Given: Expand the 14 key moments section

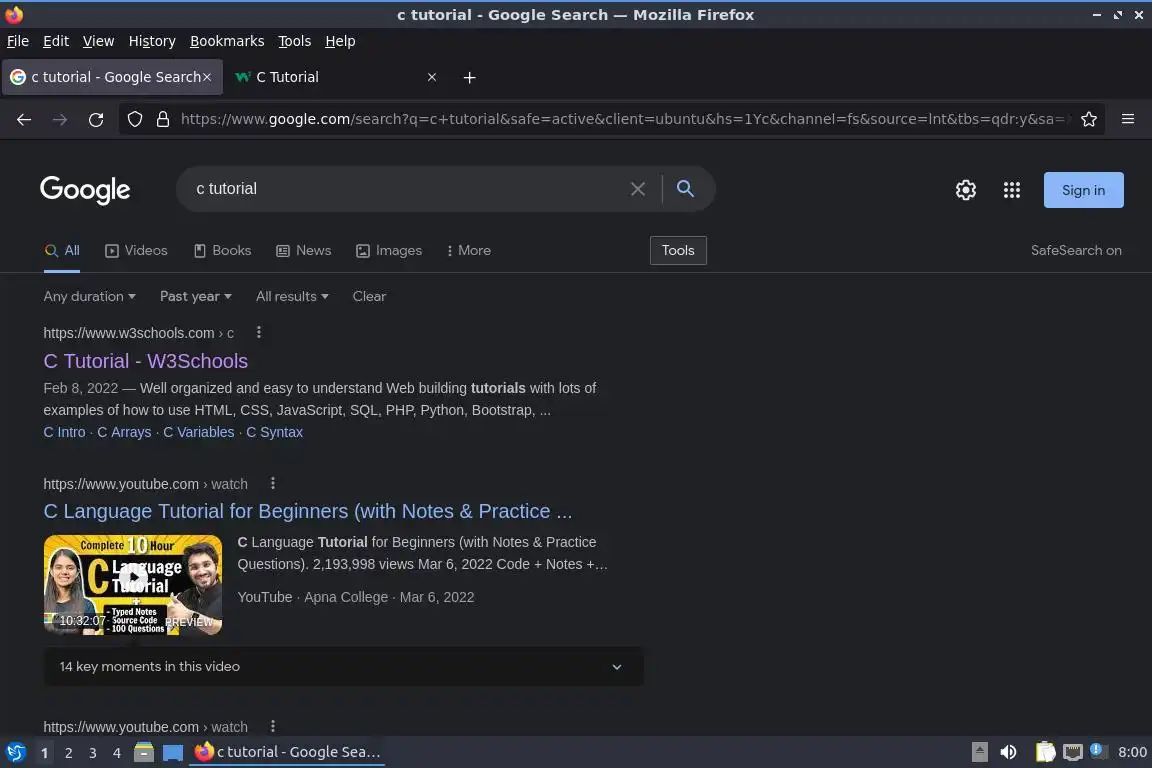Looking at the screenshot, I should point(344,667).
